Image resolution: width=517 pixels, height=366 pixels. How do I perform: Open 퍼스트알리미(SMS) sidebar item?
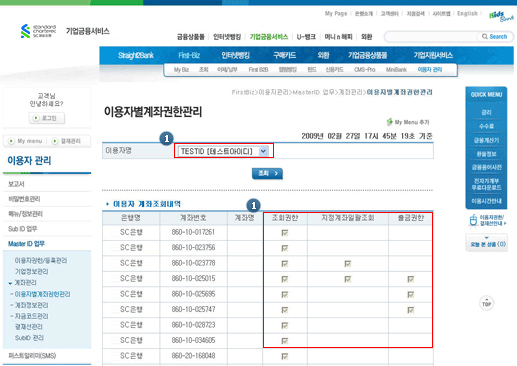pyautogui.click(x=32, y=356)
